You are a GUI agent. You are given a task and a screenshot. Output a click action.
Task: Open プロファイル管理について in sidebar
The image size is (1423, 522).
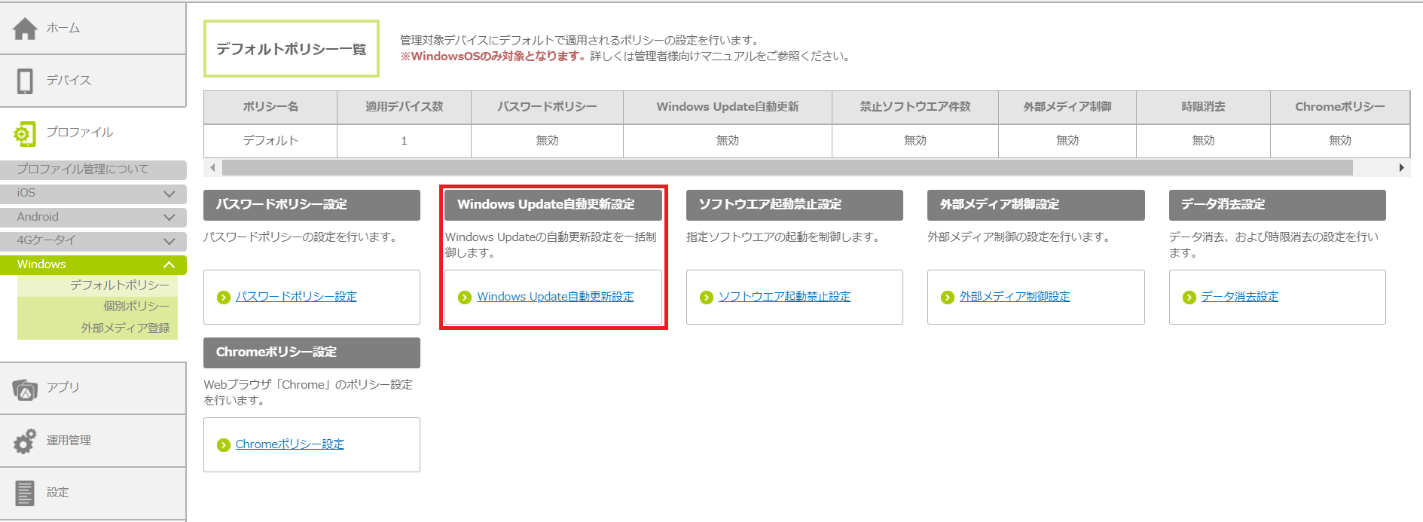pyautogui.click(x=83, y=169)
